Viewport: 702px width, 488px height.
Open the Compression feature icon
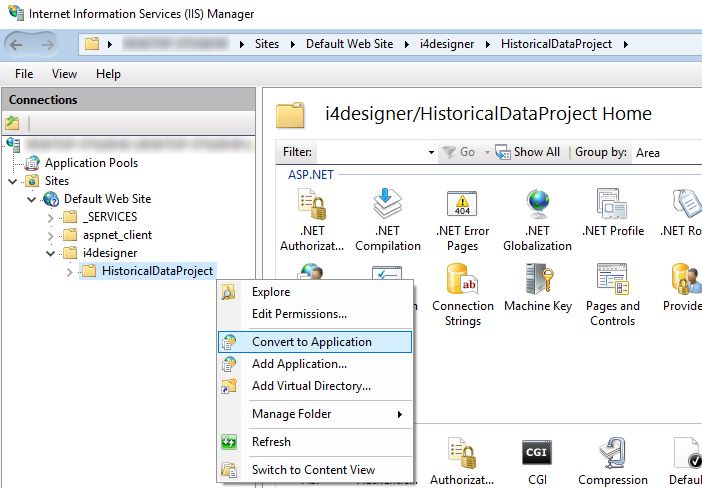click(x=612, y=452)
